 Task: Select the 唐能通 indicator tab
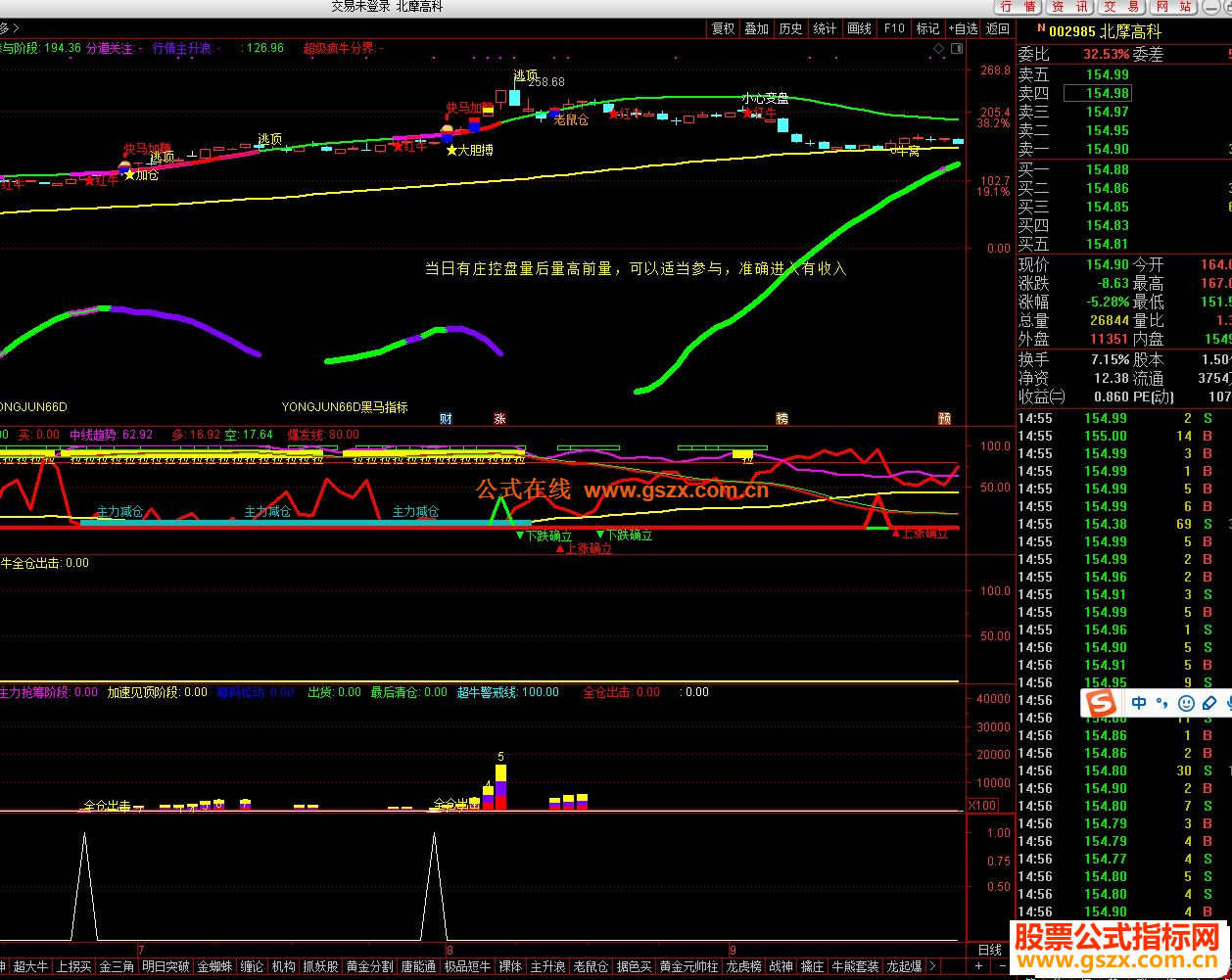pos(418,966)
